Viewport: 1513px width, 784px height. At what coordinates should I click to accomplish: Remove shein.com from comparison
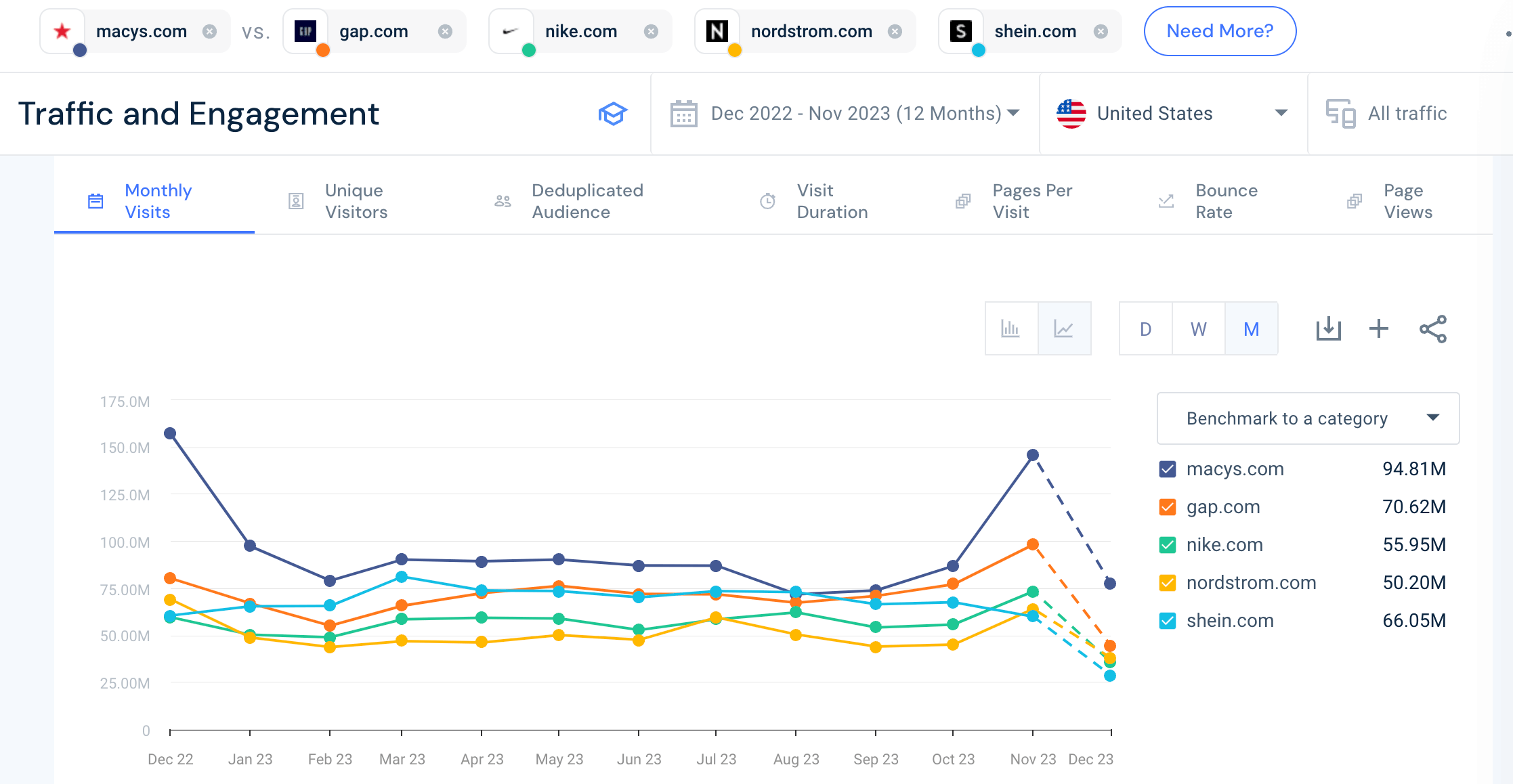coord(1101,31)
